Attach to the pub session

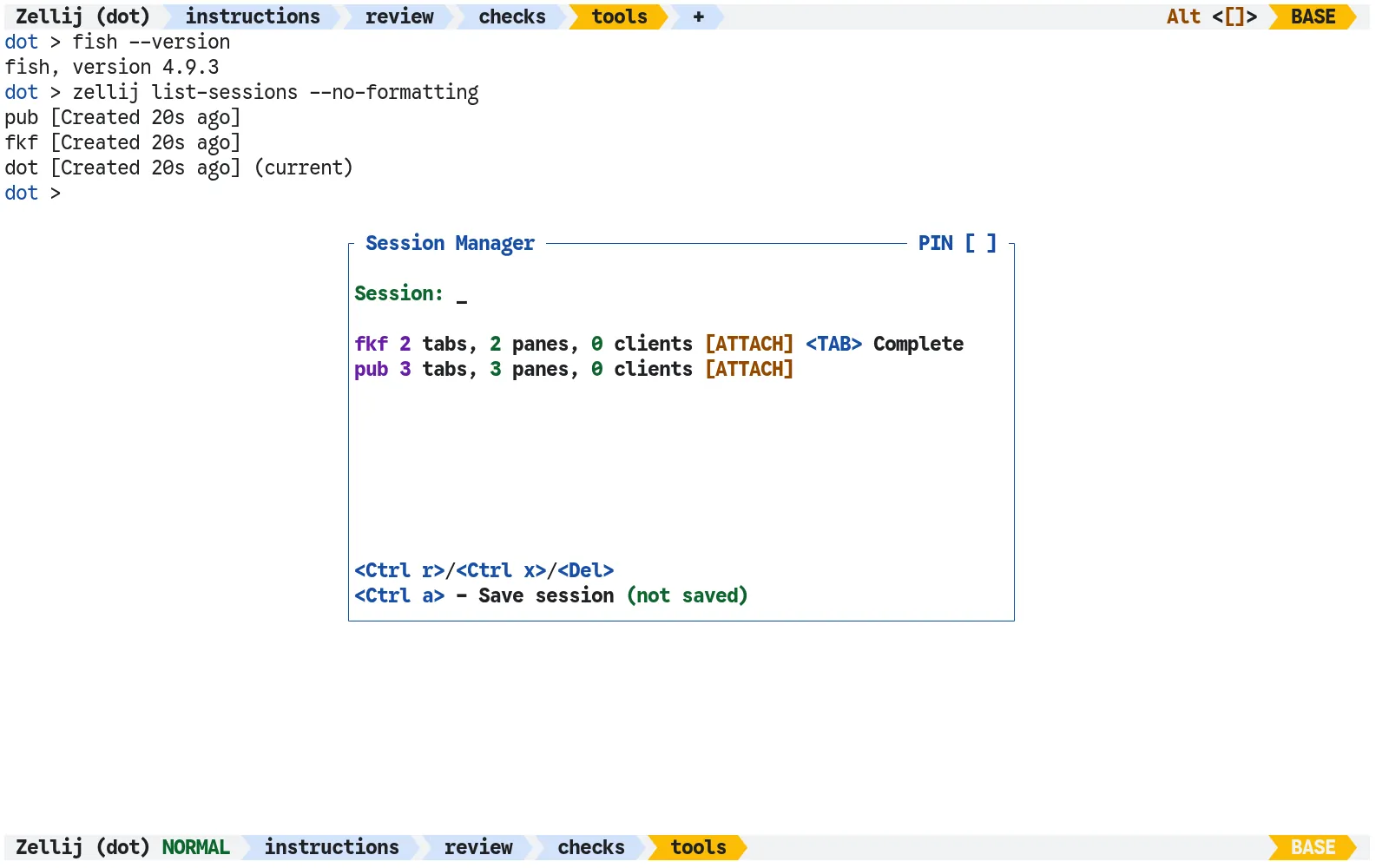(x=749, y=369)
